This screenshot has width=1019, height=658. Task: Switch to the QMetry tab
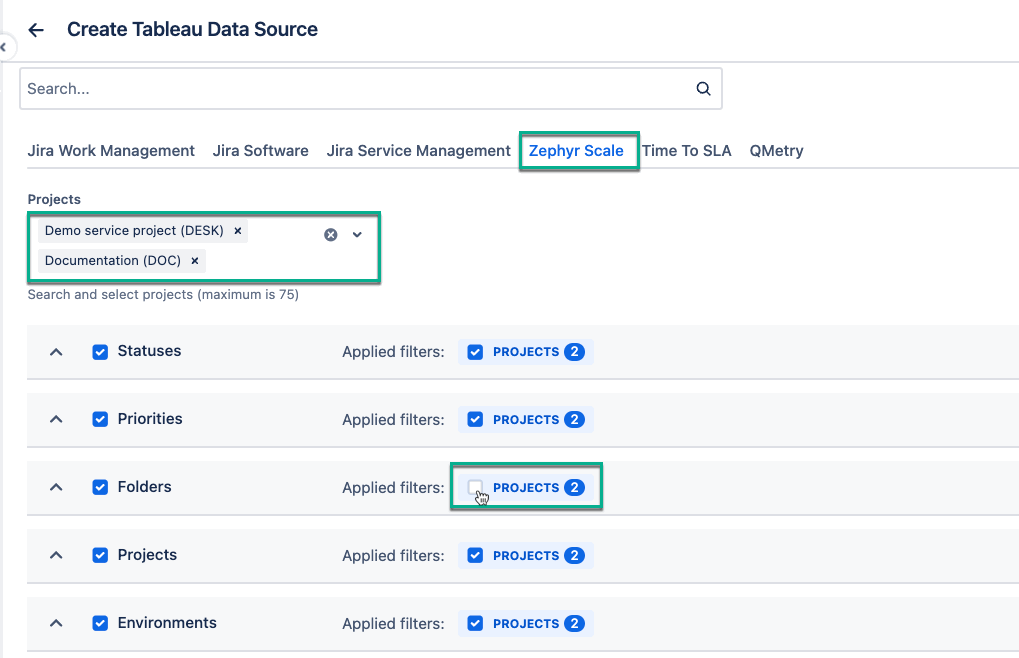coord(777,151)
